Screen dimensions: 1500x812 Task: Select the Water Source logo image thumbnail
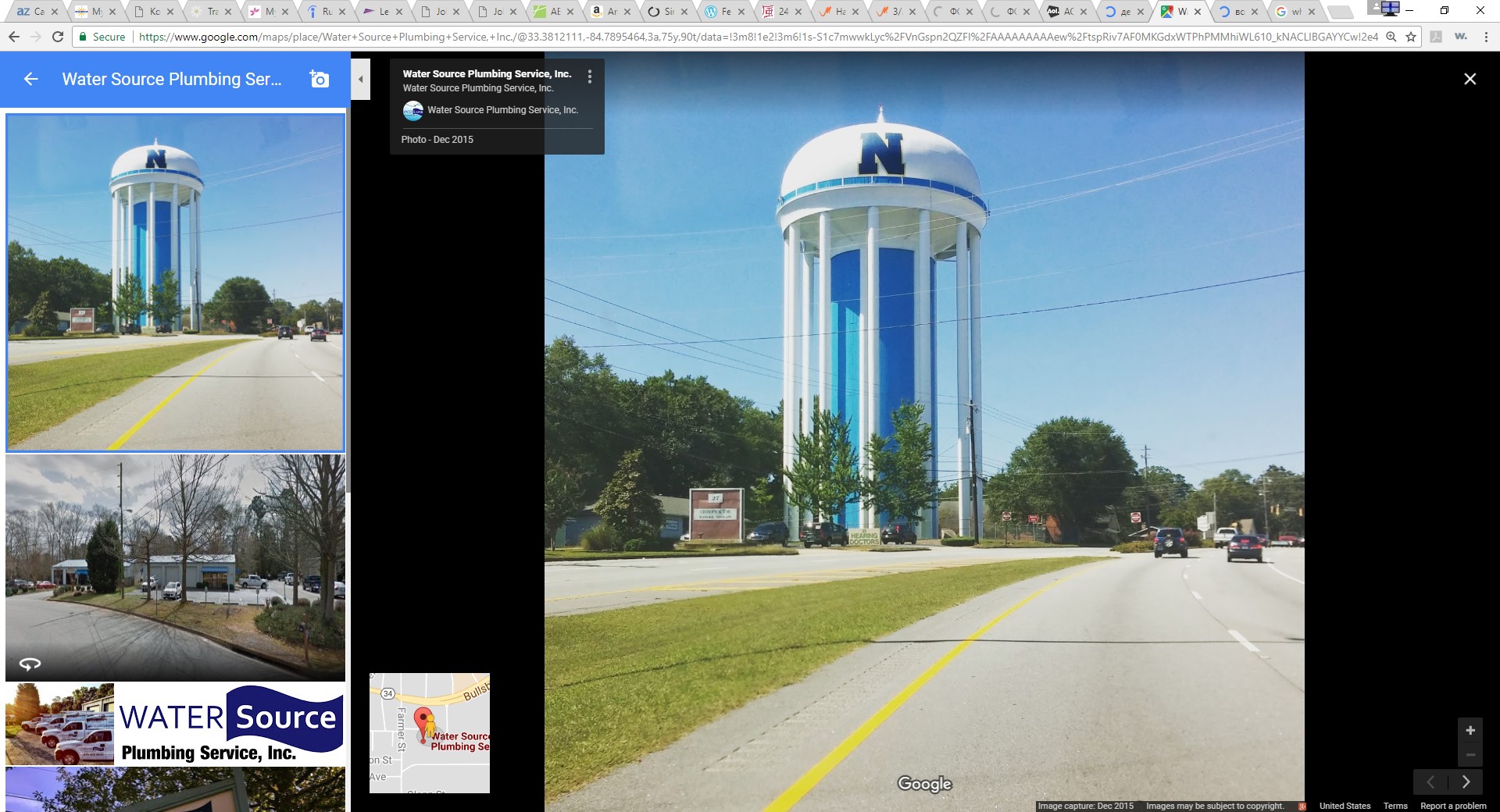pyautogui.click(x=175, y=724)
